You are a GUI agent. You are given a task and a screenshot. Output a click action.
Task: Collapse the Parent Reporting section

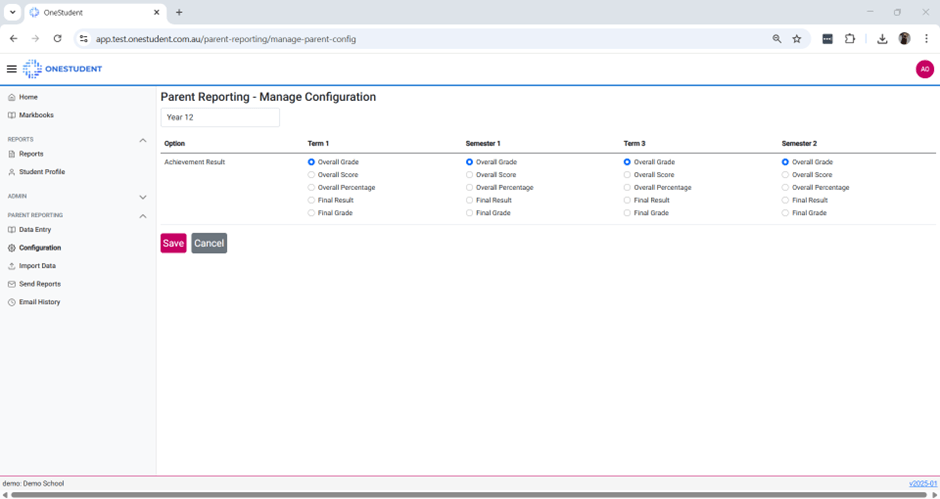click(x=142, y=216)
